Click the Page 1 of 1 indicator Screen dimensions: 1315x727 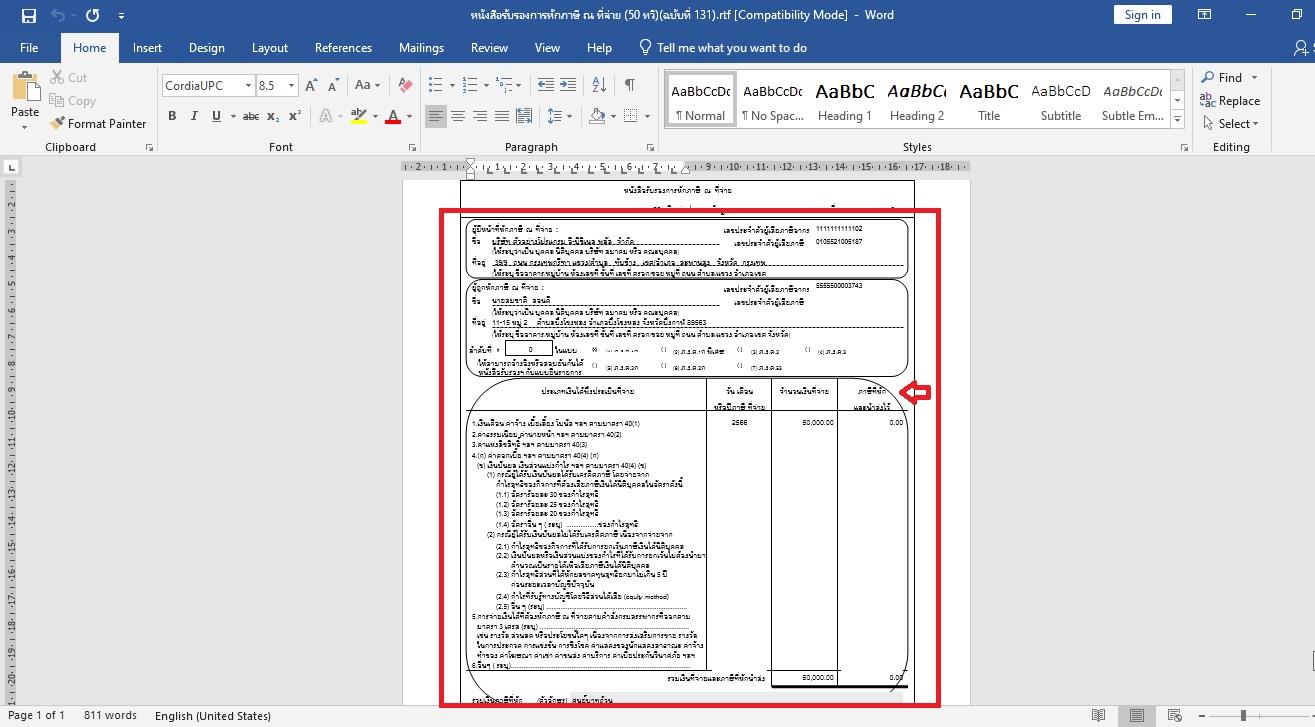point(36,716)
